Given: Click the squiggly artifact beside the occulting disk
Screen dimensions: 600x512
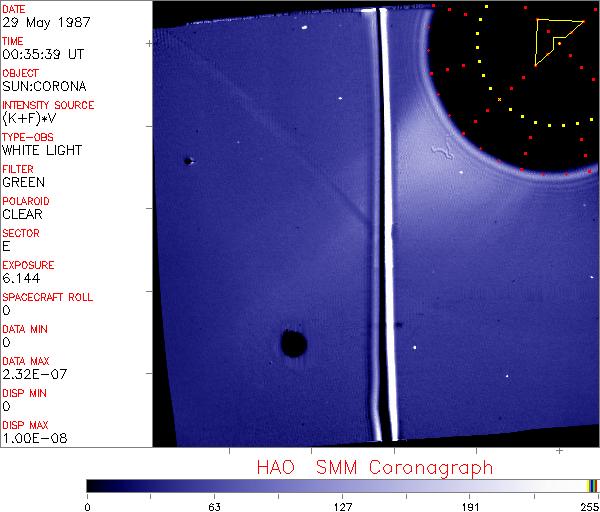Looking at the screenshot, I should coord(441,152).
